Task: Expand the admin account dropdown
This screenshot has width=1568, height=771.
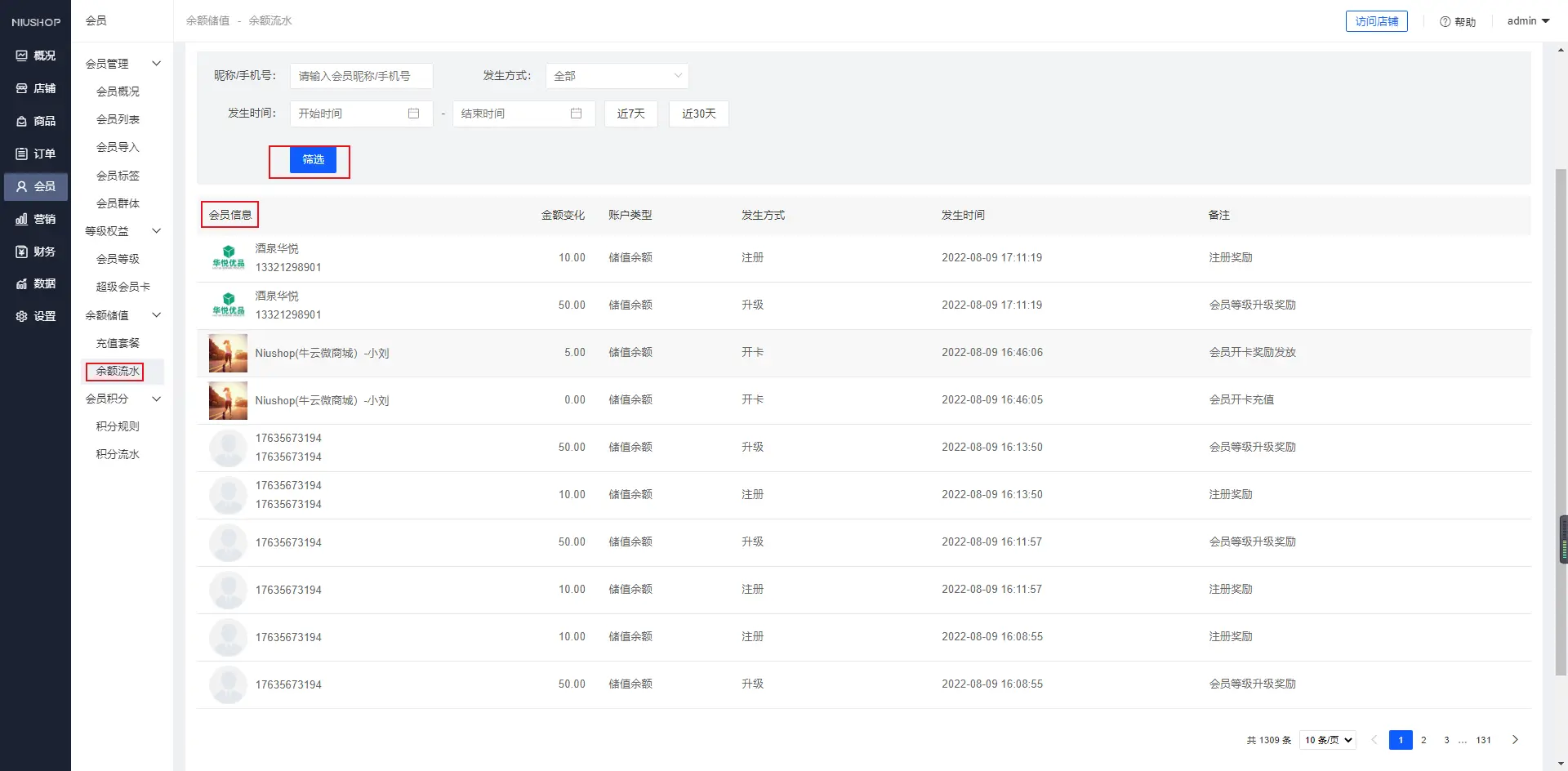Action: click(x=1528, y=21)
